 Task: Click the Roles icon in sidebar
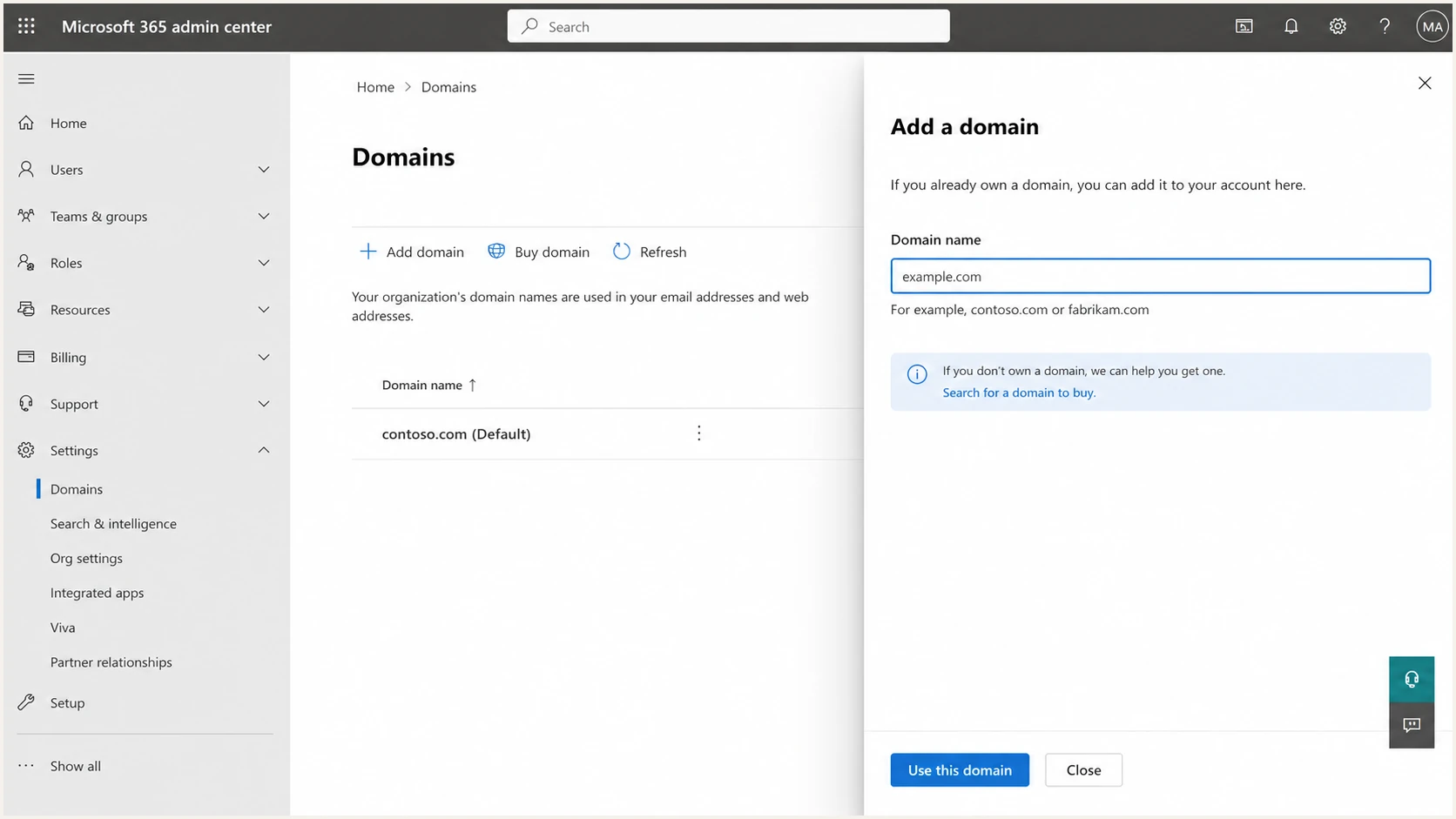point(26,262)
